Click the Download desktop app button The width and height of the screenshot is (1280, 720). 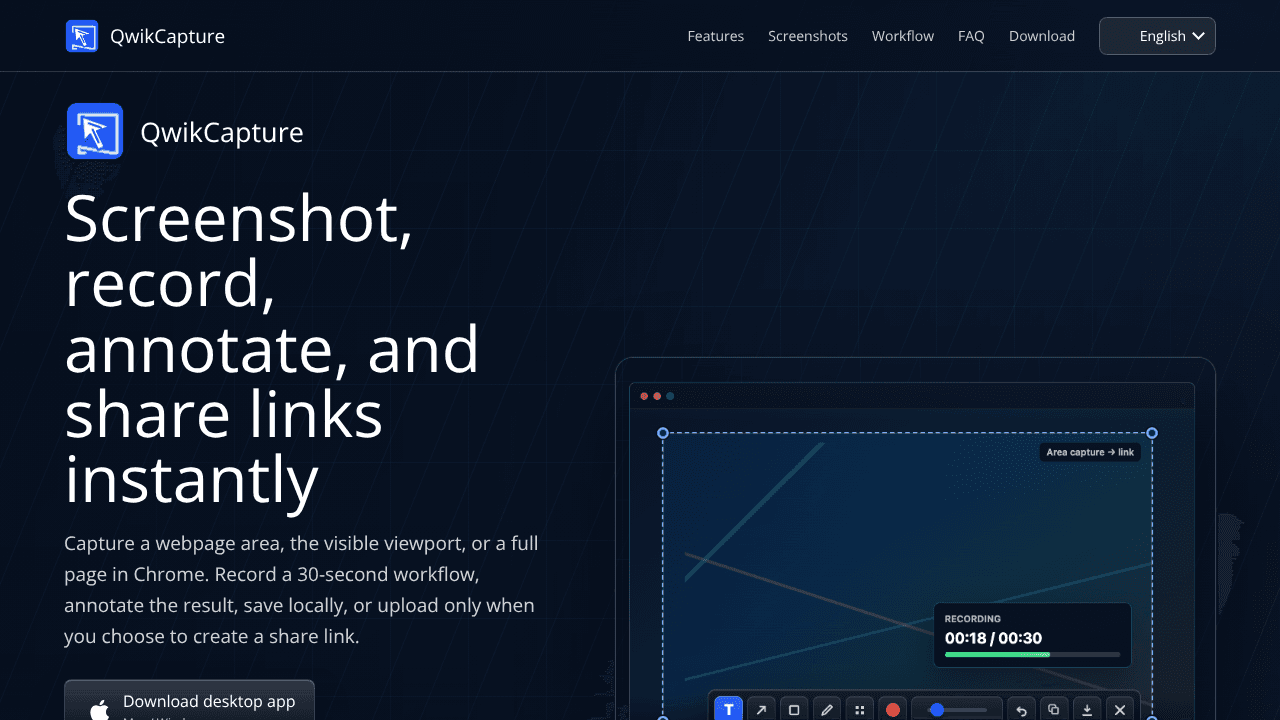pos(189,700)
